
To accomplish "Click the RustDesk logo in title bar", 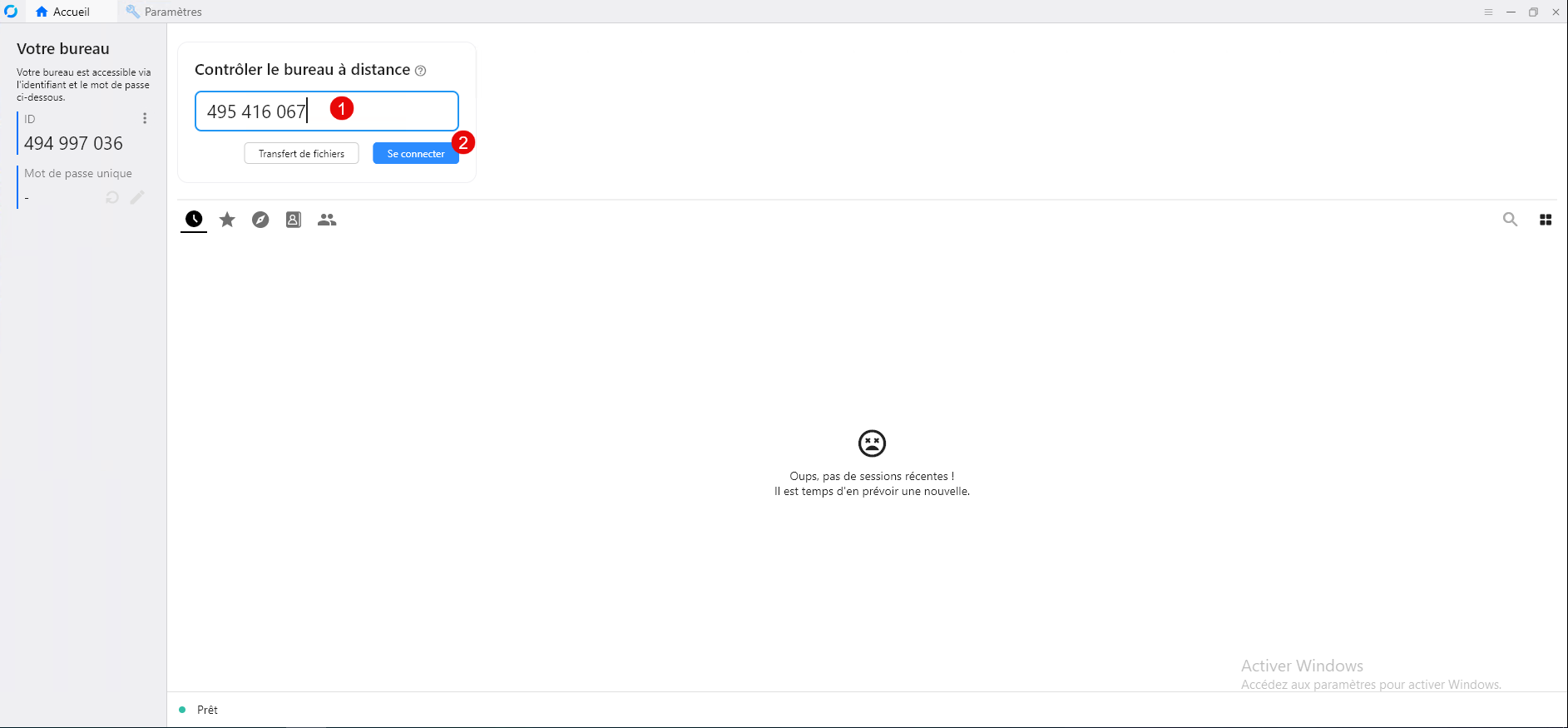I will tap(11, 12).
